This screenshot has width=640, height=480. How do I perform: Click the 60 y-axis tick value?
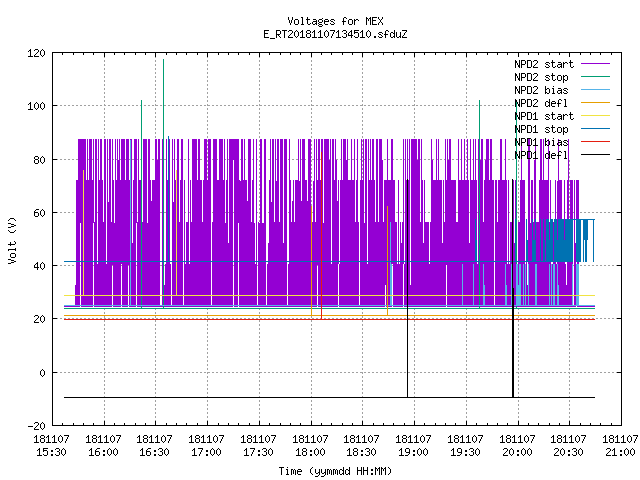coord(39,213)
